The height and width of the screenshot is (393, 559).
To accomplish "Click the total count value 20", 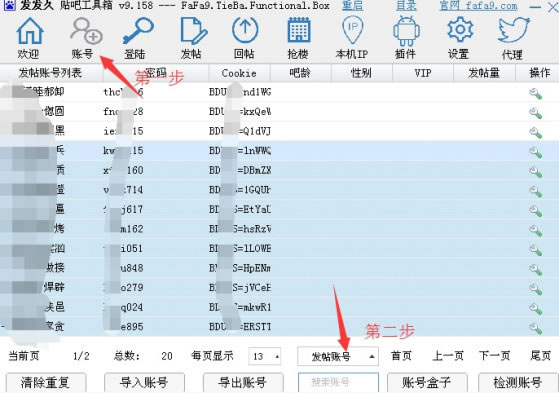I will pyautogui.click(x=166, y=356).
